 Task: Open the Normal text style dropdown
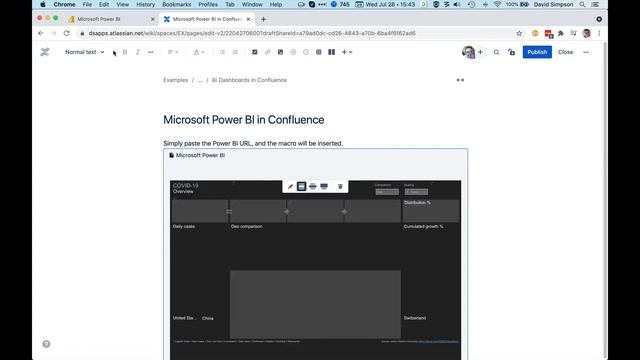(84, 52)
